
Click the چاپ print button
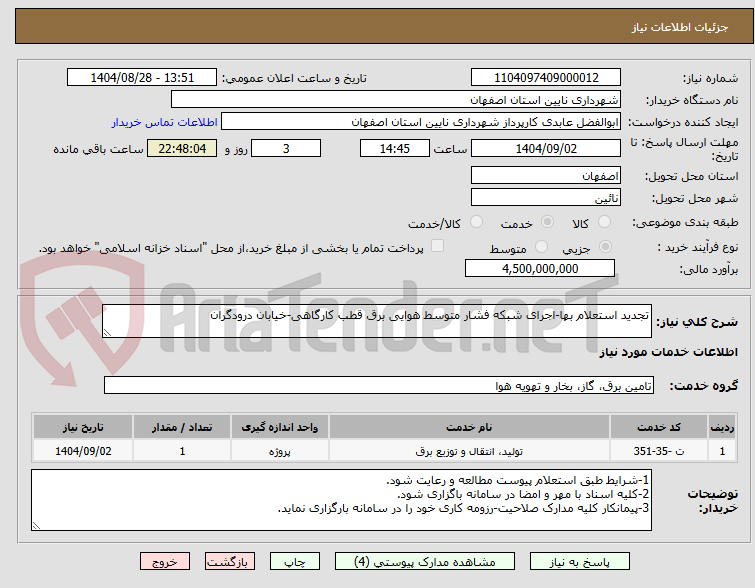295,562
